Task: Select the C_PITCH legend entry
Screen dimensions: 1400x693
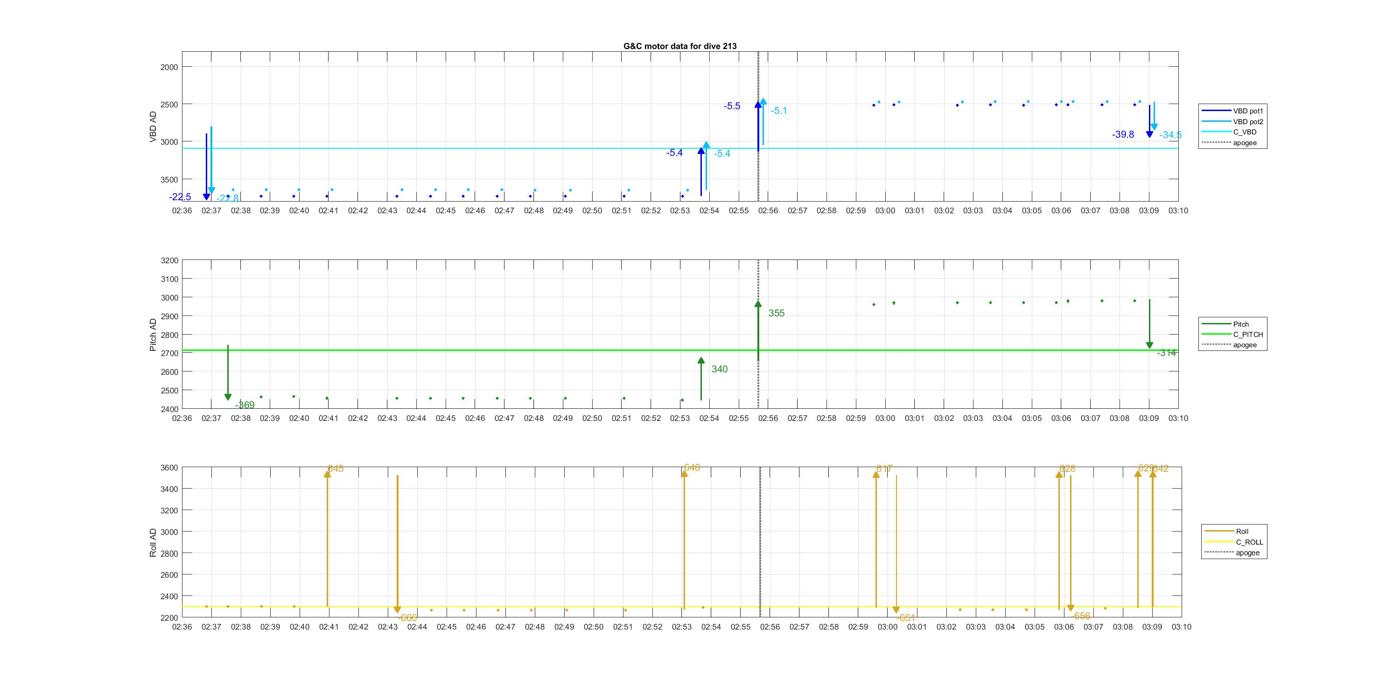Action: (x=1232, y=335)
